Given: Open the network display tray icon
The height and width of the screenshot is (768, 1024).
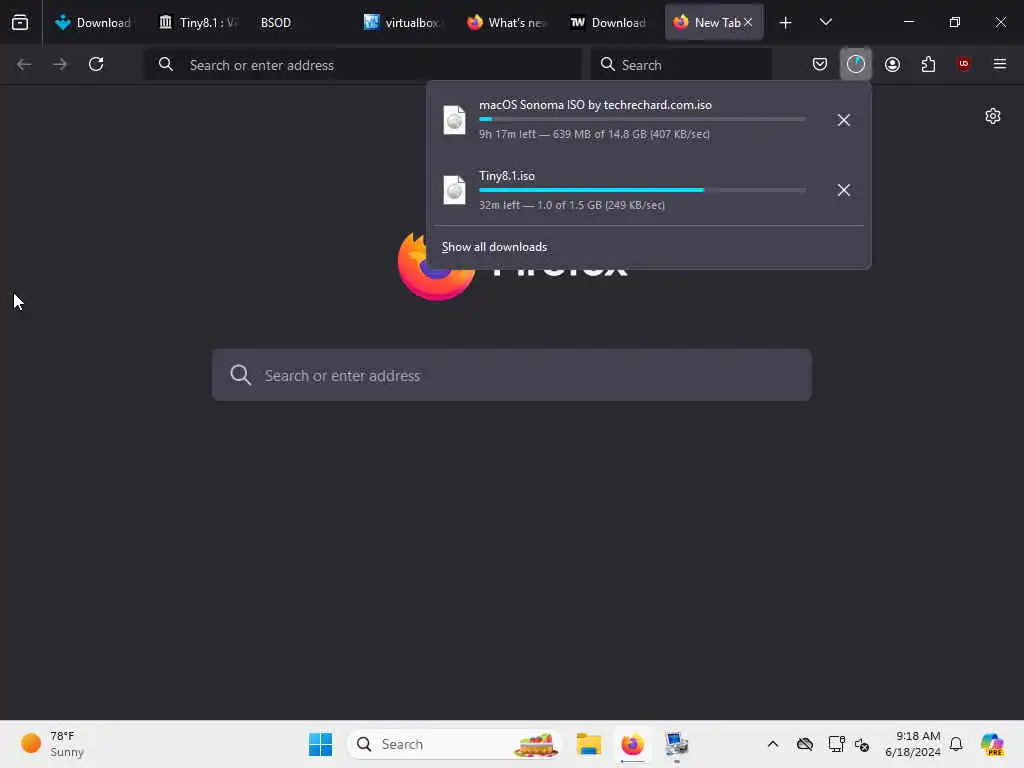Looking at the screenshot, I should (x=836, y=744).
